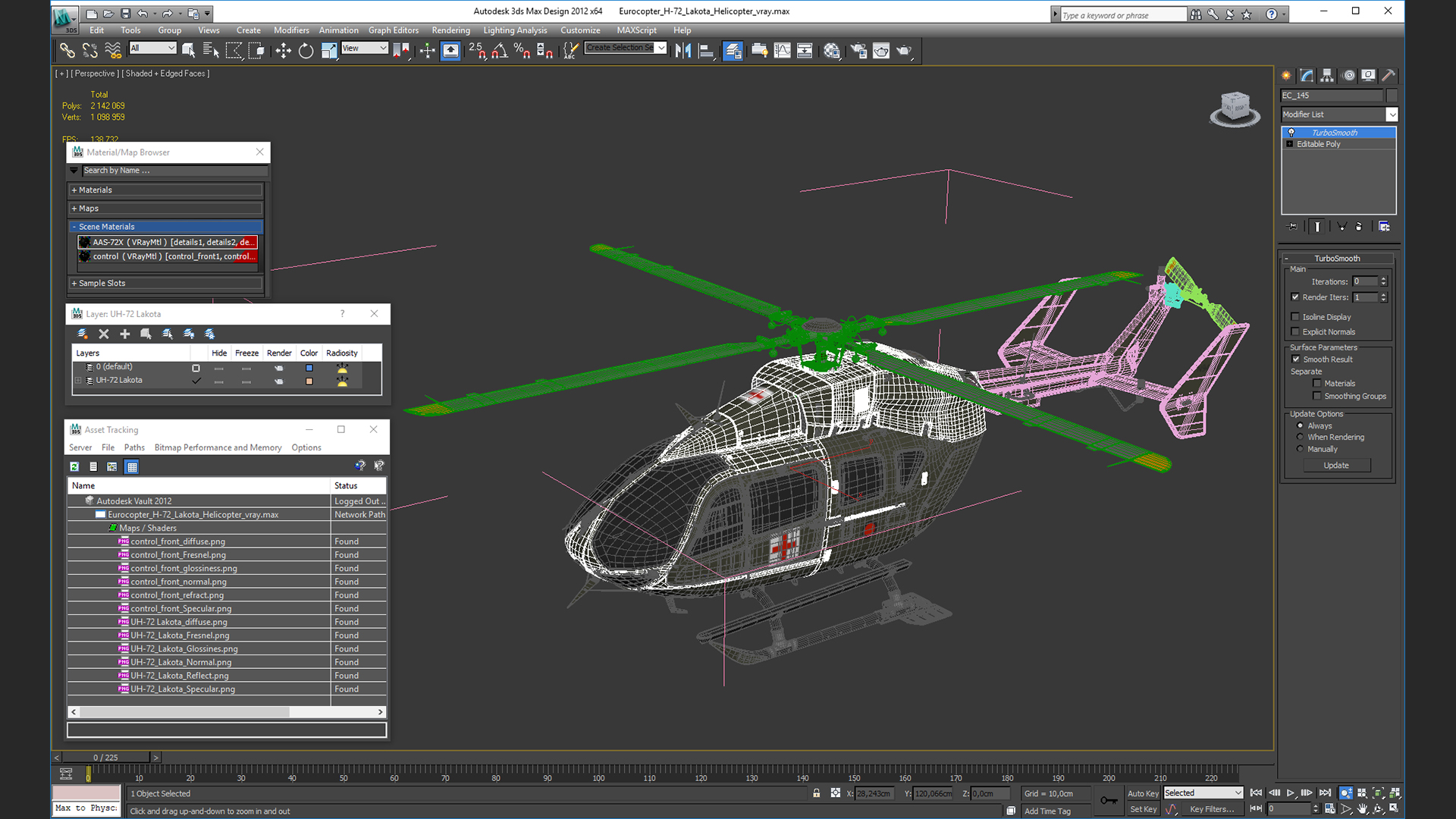Image resolution: width=1456 pixels, height=819 pixels.
Task: Expand the Maps group in Material Browser
Action: (x=165, y=209)
